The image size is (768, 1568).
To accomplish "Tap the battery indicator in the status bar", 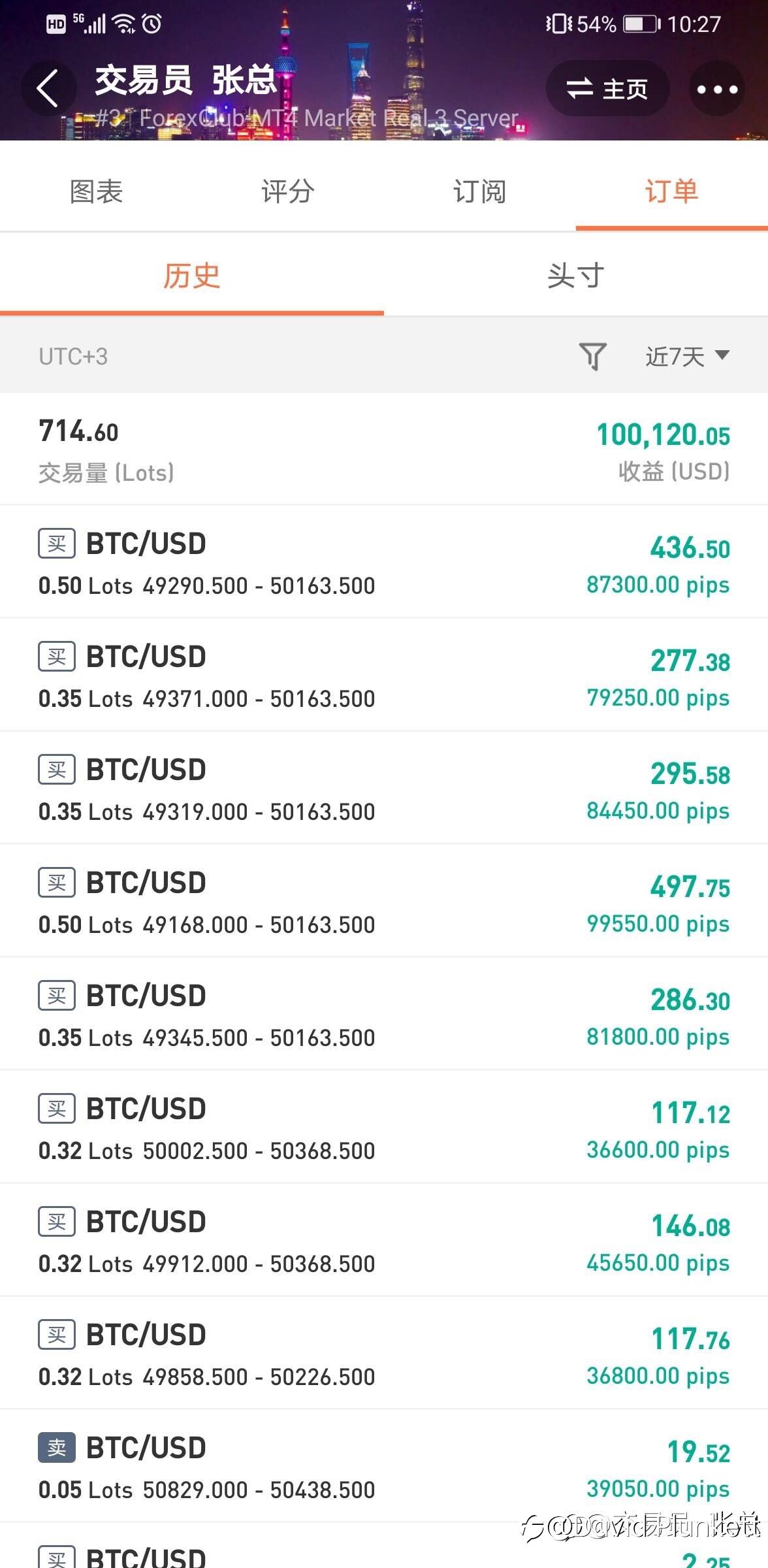I will (x=642, y=24).
